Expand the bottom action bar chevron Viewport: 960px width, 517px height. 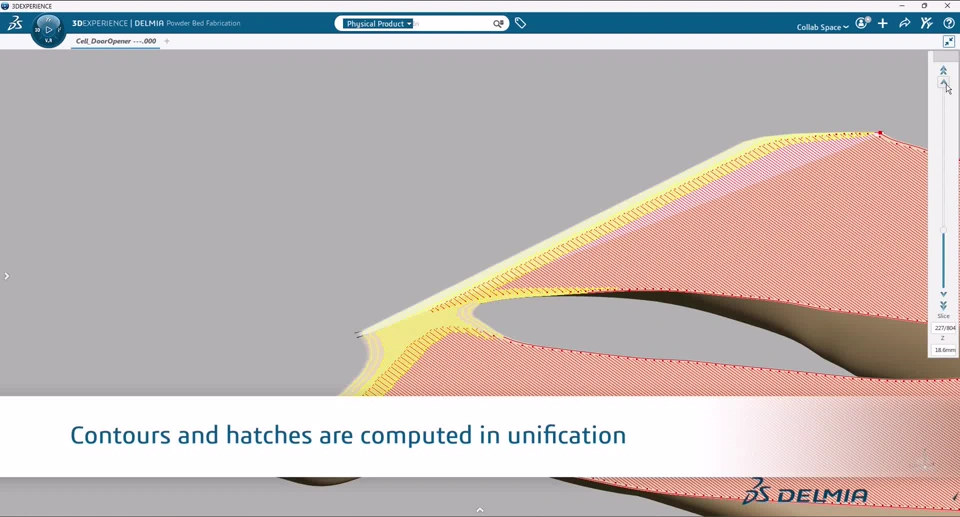coord(480,509)
